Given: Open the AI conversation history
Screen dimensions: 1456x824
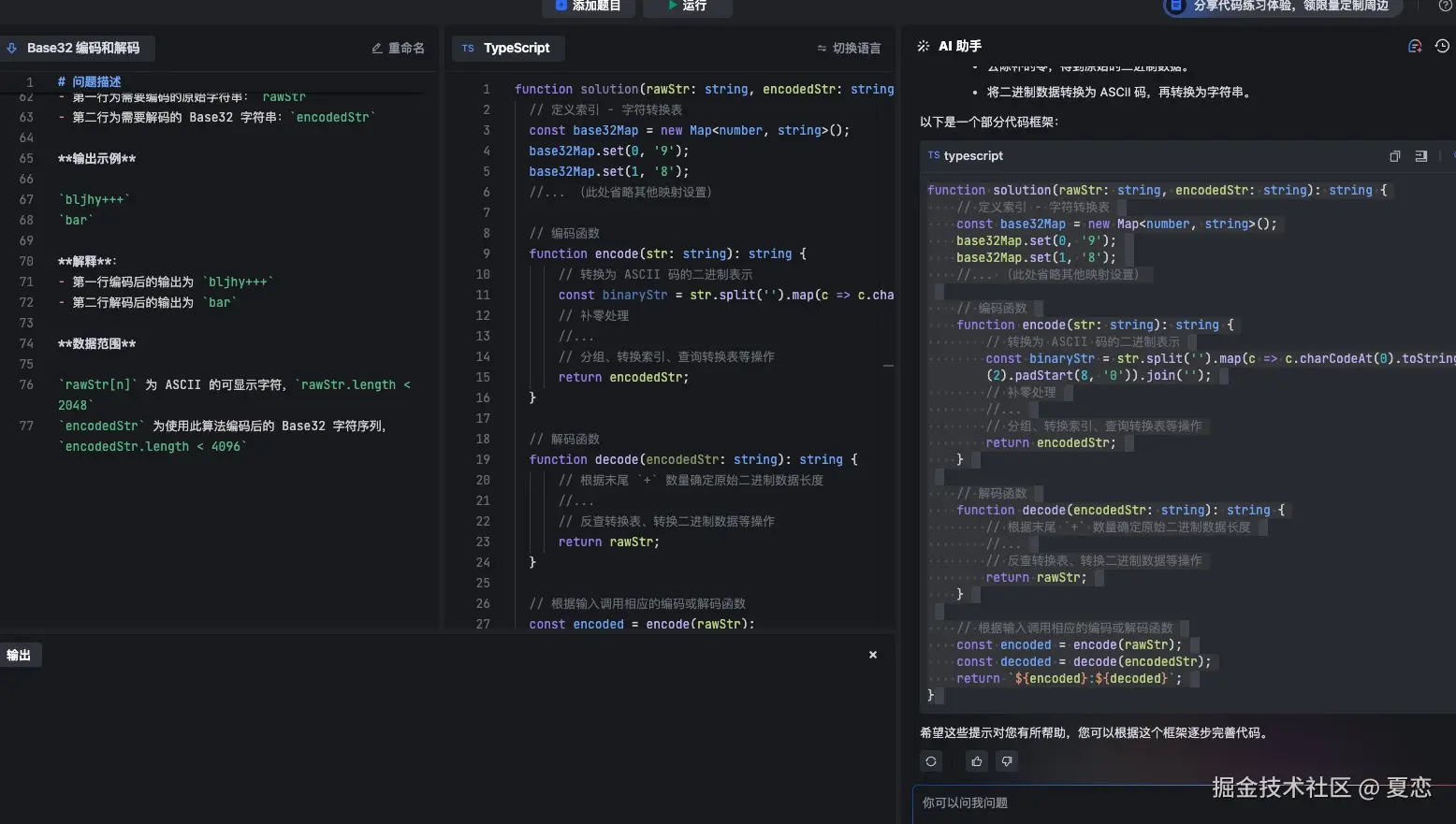Looking at the screenshot, I should coord(1441,46).
